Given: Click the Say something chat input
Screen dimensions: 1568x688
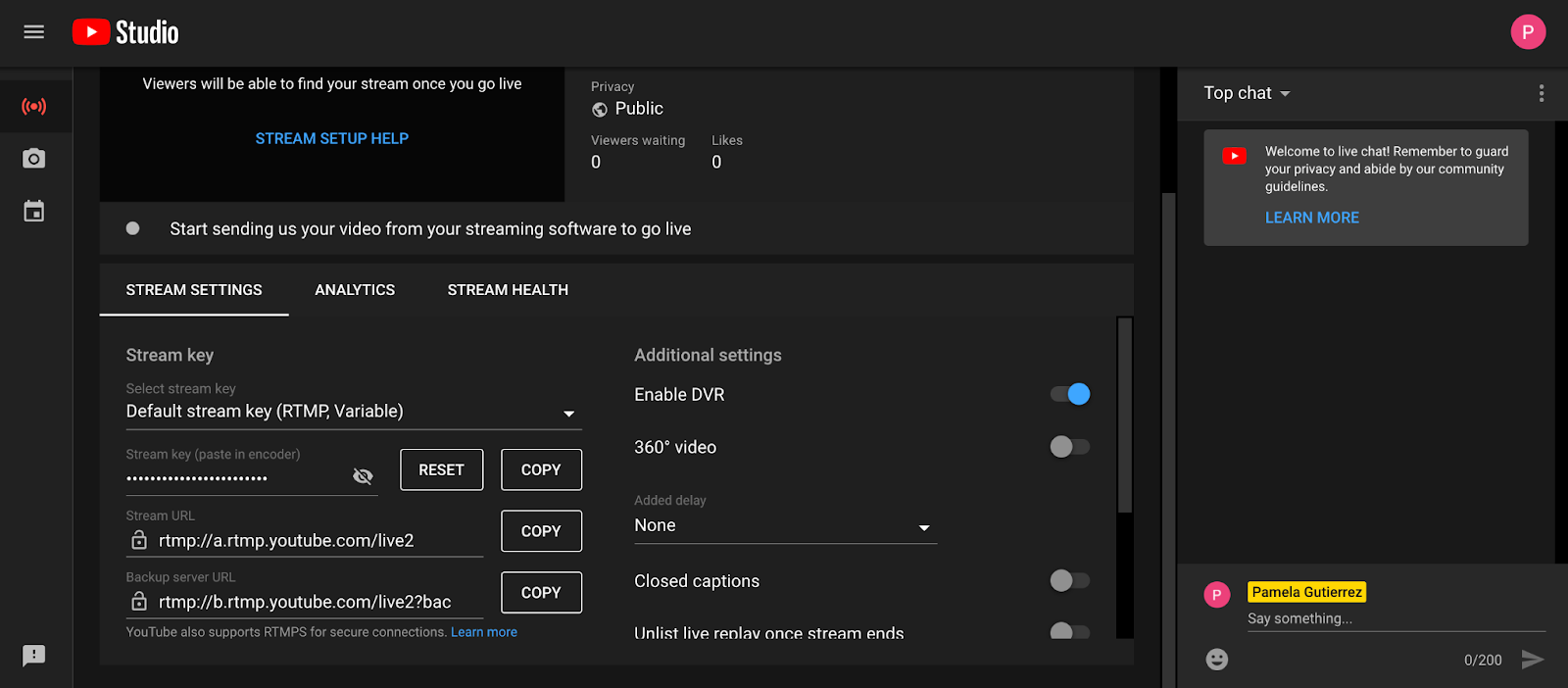Looking at the screenshot, I should 1396,618.
